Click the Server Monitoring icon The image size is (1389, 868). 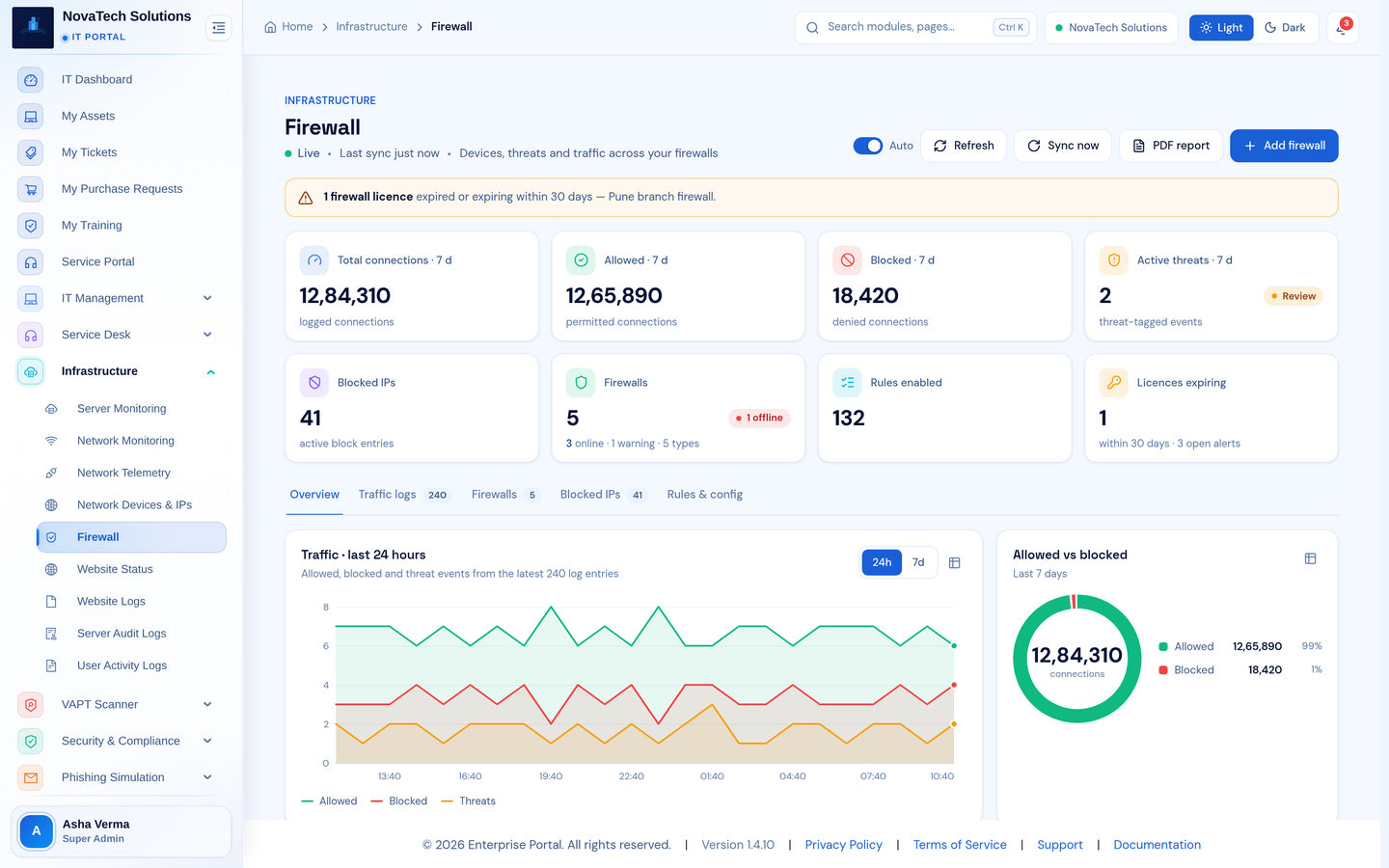[51, 409]
